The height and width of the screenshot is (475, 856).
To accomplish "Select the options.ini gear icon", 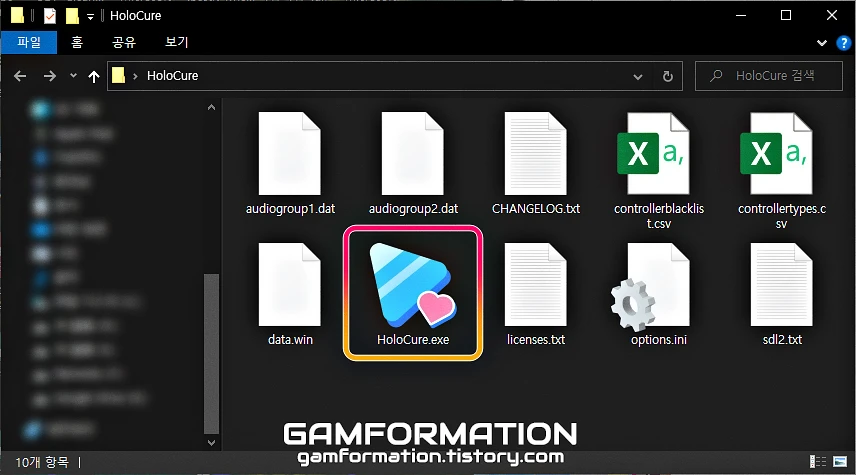I will [x=651, y=287].
